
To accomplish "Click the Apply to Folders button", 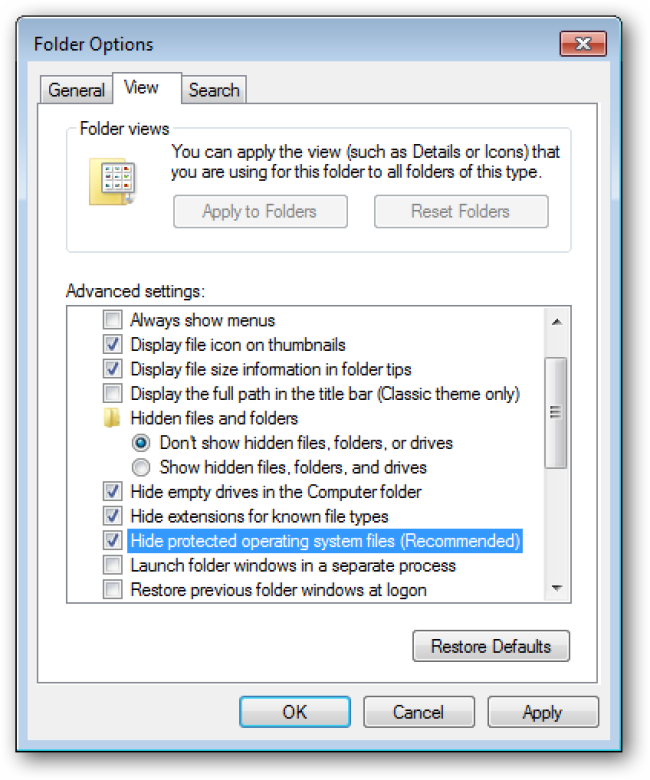I will click(x=260, y=211).
